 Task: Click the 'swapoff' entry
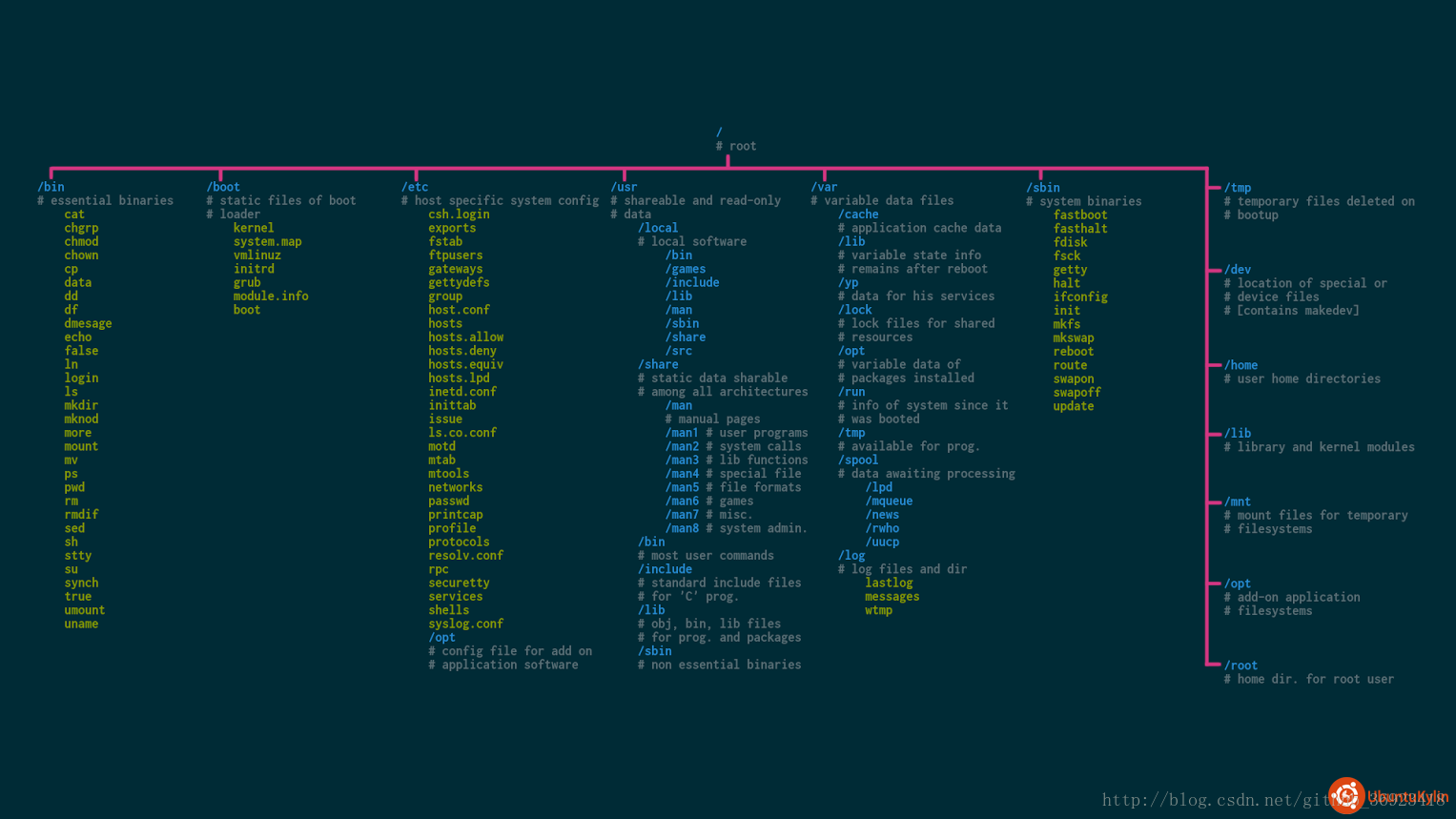pyautogui.click(x=1077, y=393)
